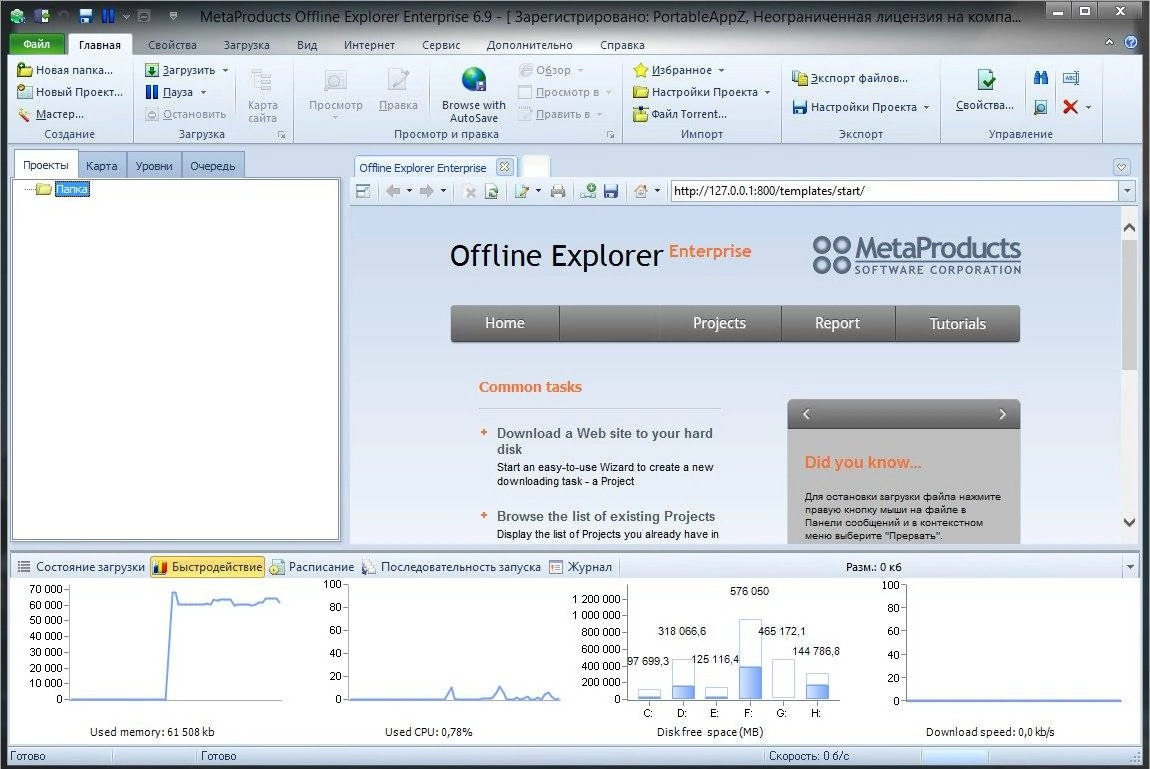
Task: Open the Расписание schedule tab
Action: (x=312, y=567)
